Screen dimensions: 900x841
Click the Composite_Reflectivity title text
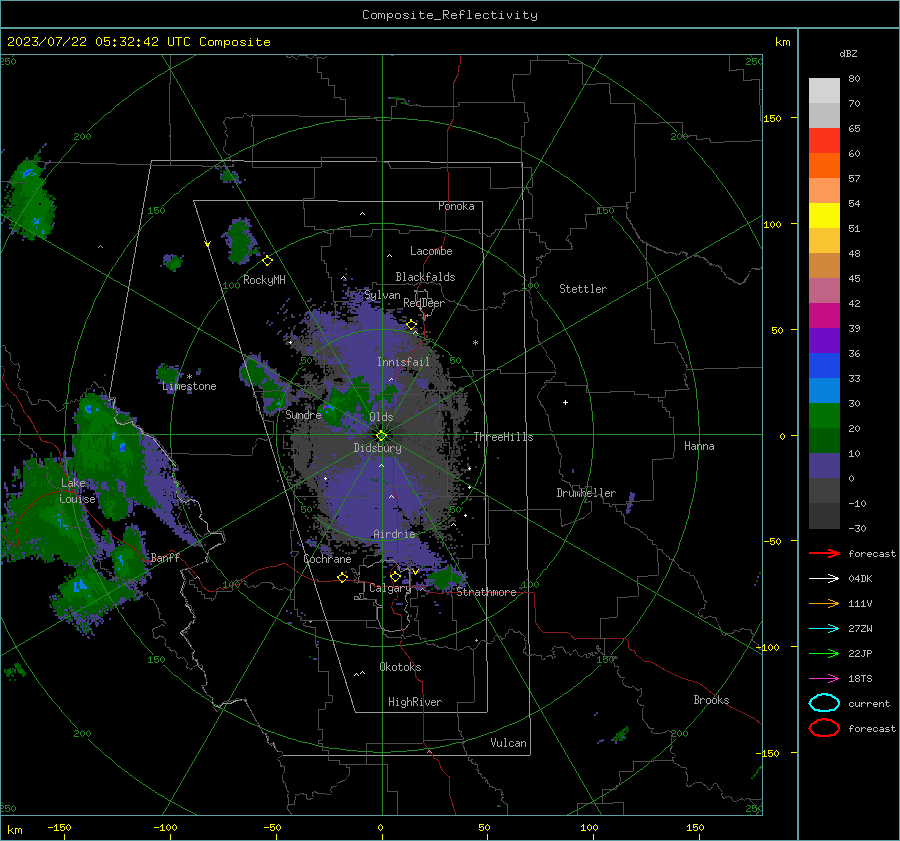pyautogui.click(x=450, y=15)
